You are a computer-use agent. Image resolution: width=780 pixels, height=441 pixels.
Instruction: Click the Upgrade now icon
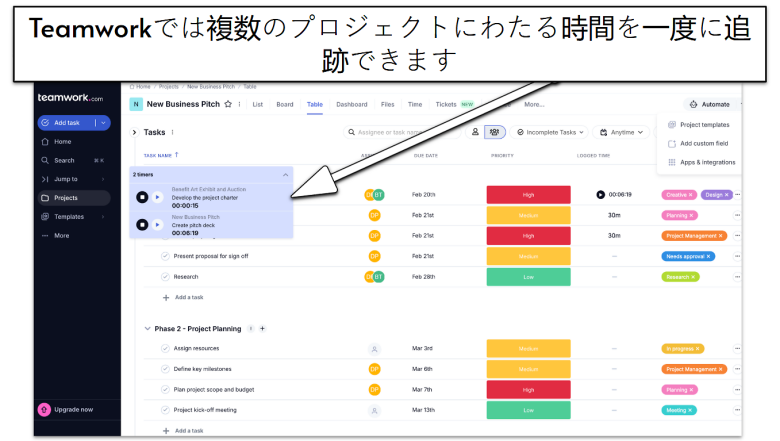pos(44,409)
